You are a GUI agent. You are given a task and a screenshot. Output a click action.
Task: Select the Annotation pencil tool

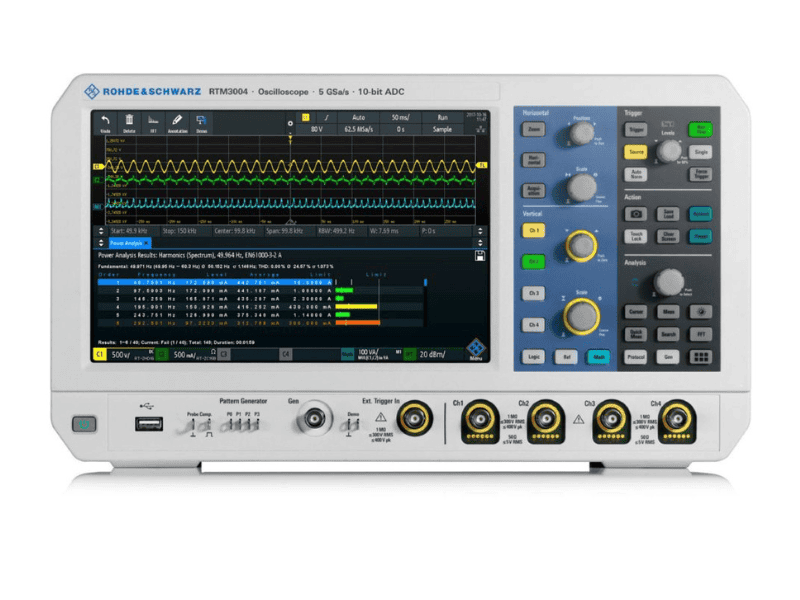point(177,122)
